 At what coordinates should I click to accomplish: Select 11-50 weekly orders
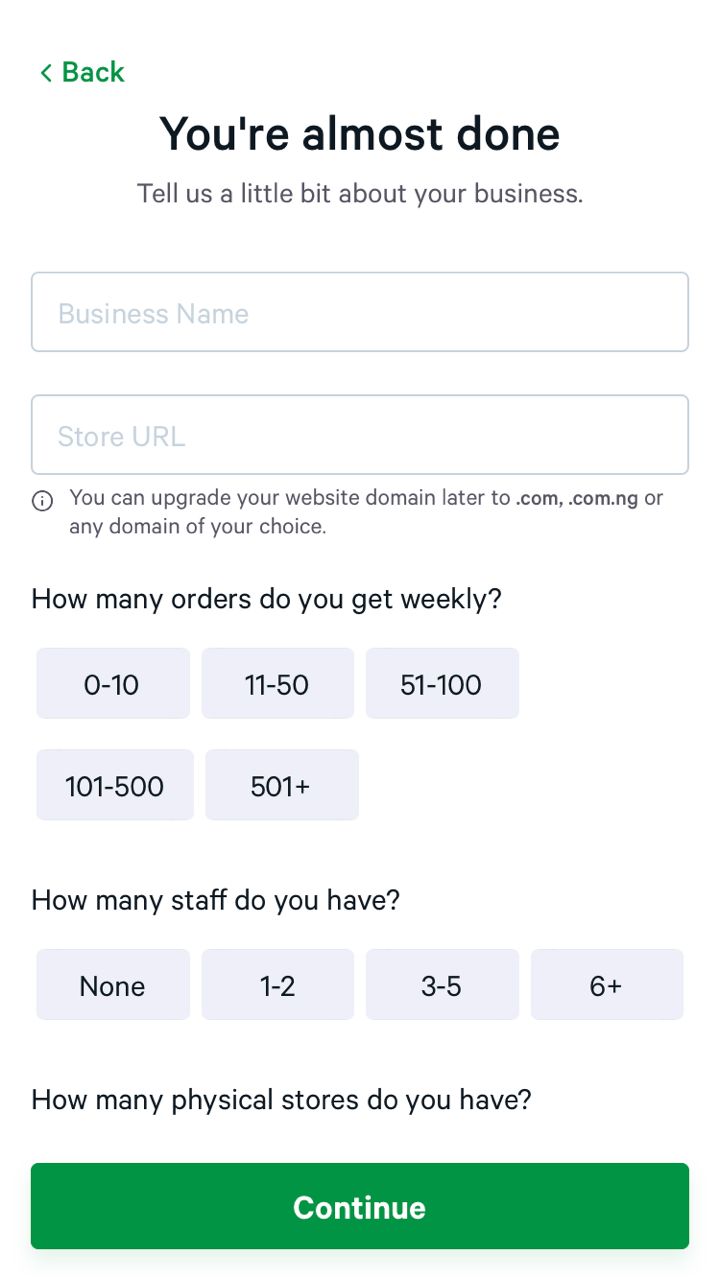(x=278, y=684)
